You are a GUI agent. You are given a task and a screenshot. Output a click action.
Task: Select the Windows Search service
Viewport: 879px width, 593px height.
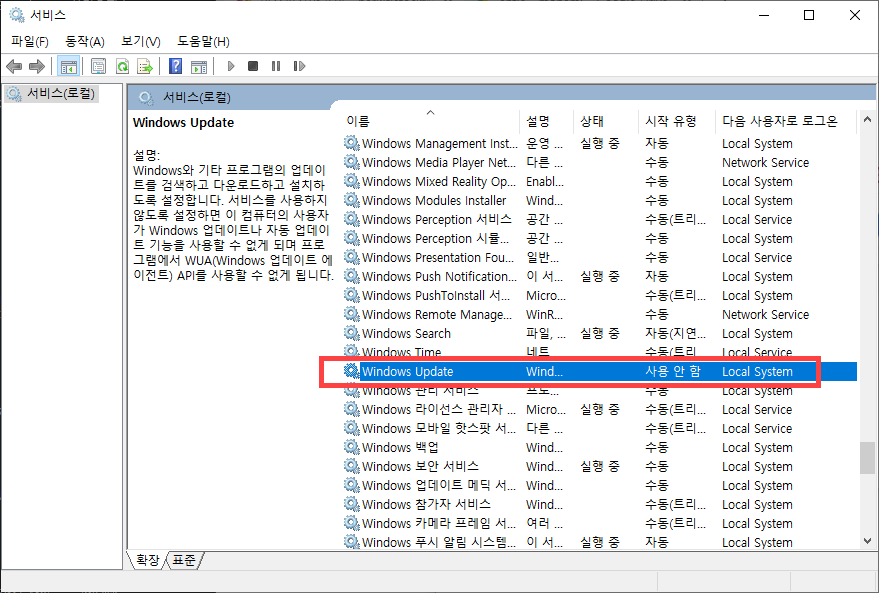(x=600, y=334)
